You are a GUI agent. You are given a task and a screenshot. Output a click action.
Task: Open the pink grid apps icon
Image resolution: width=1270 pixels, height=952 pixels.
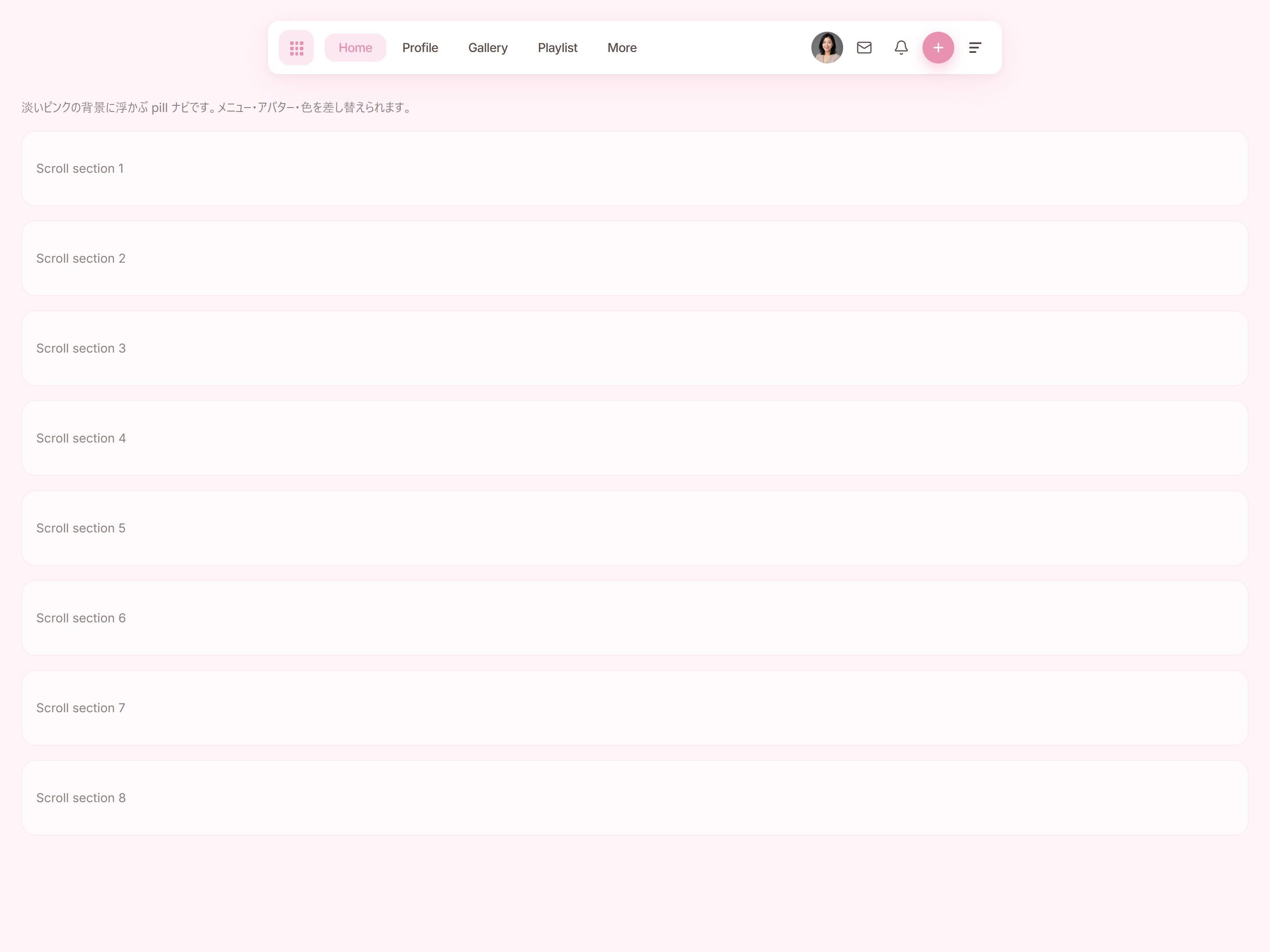(x=296, y=48)
